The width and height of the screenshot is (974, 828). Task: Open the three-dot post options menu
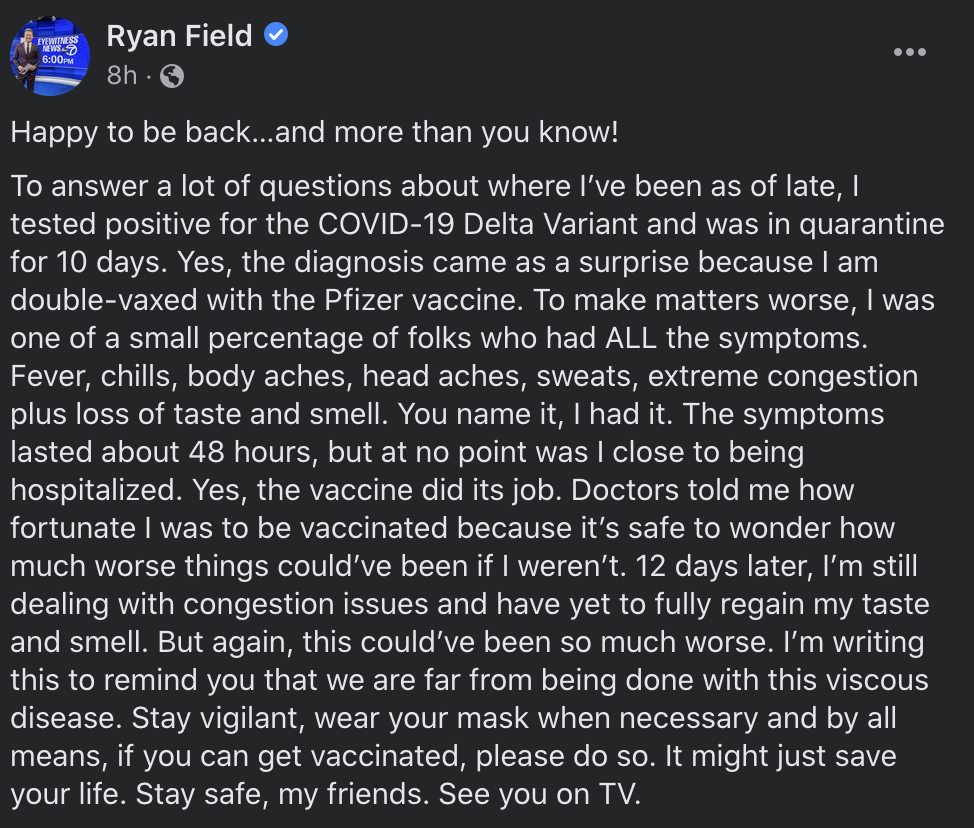click(909, 52)
